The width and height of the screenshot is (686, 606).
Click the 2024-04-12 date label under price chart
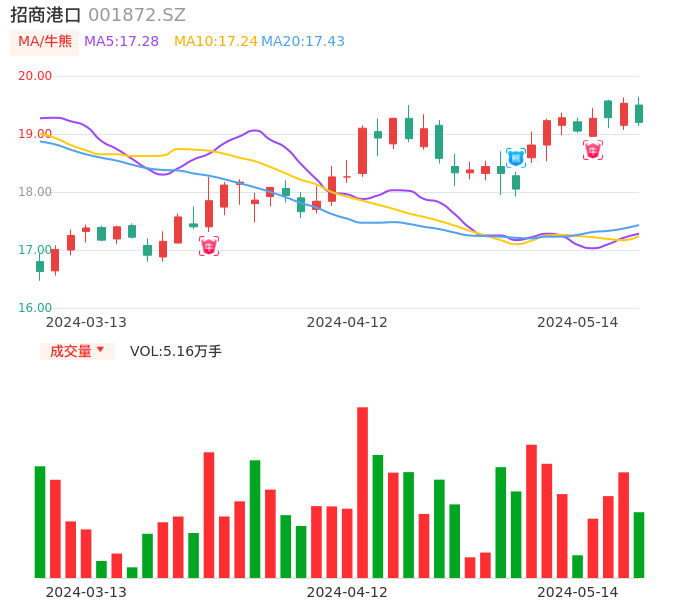pyautogui.click(x=347, y=322)
